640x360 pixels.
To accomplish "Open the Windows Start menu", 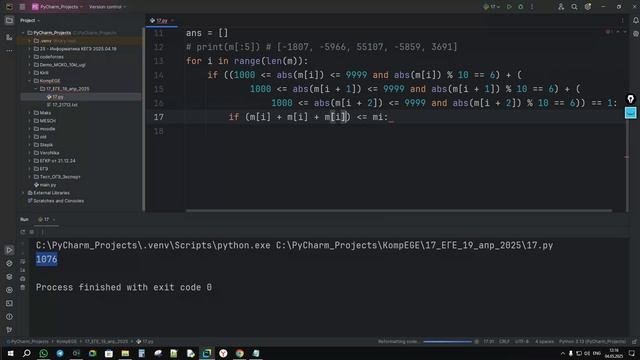I will [x=10, y=353].
